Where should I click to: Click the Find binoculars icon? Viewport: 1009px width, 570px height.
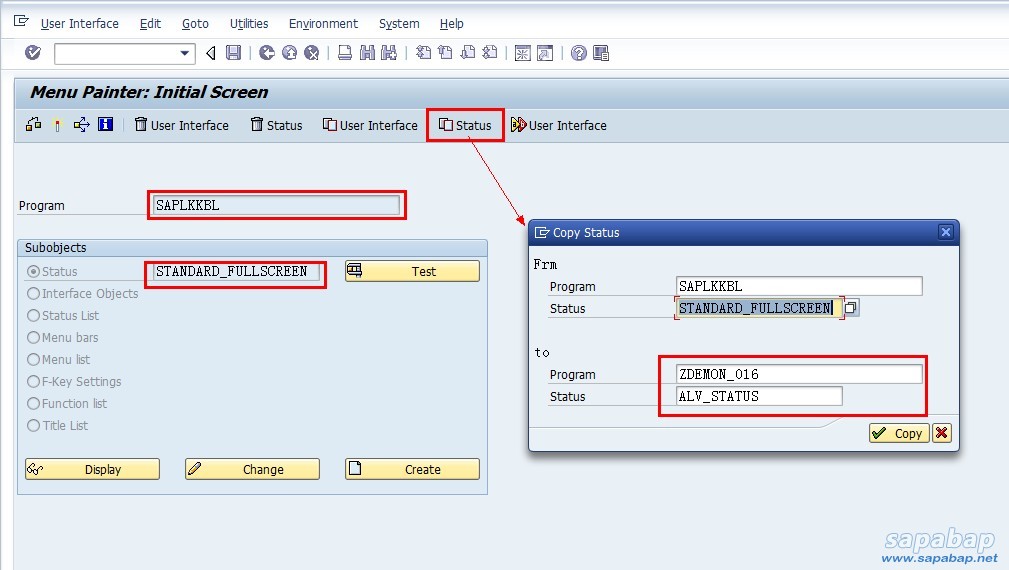click(366, 53)
